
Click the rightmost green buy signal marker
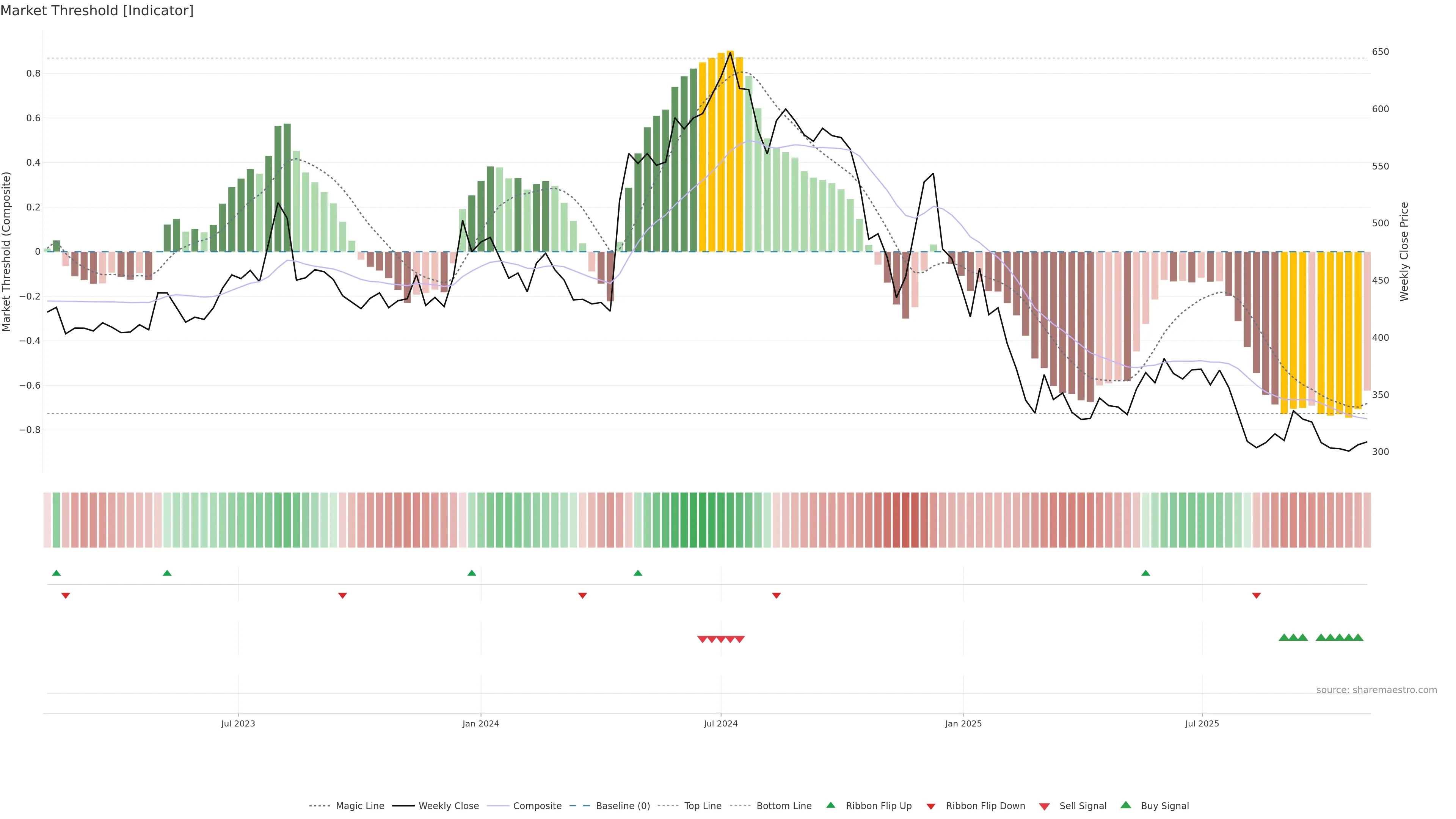coord(1358,637)
